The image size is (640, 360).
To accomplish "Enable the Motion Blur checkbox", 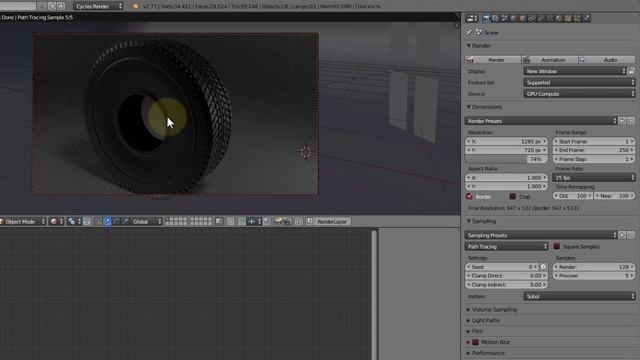I will pos(476,342).
